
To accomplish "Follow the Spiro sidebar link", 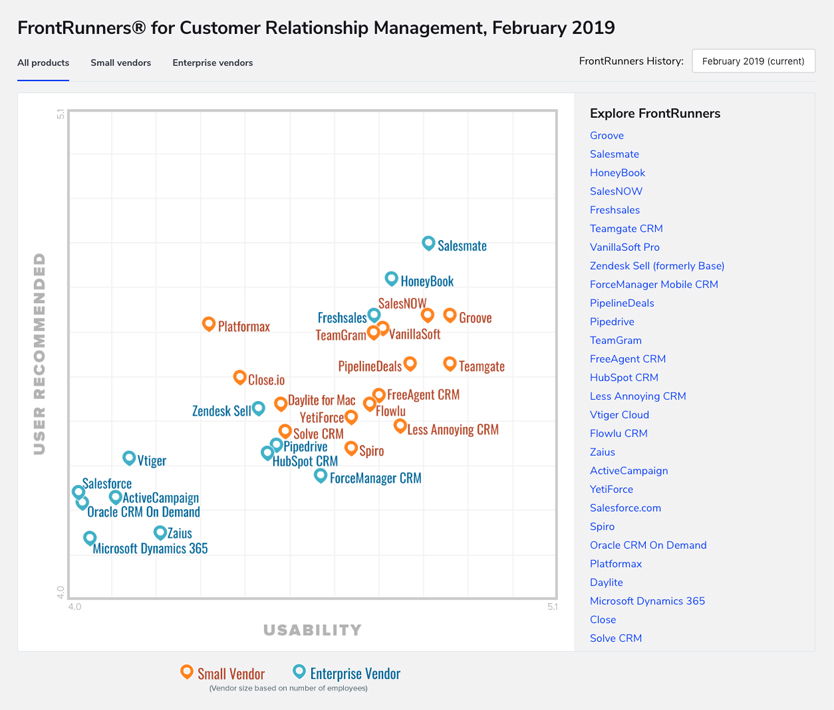I will click(602, 527).
